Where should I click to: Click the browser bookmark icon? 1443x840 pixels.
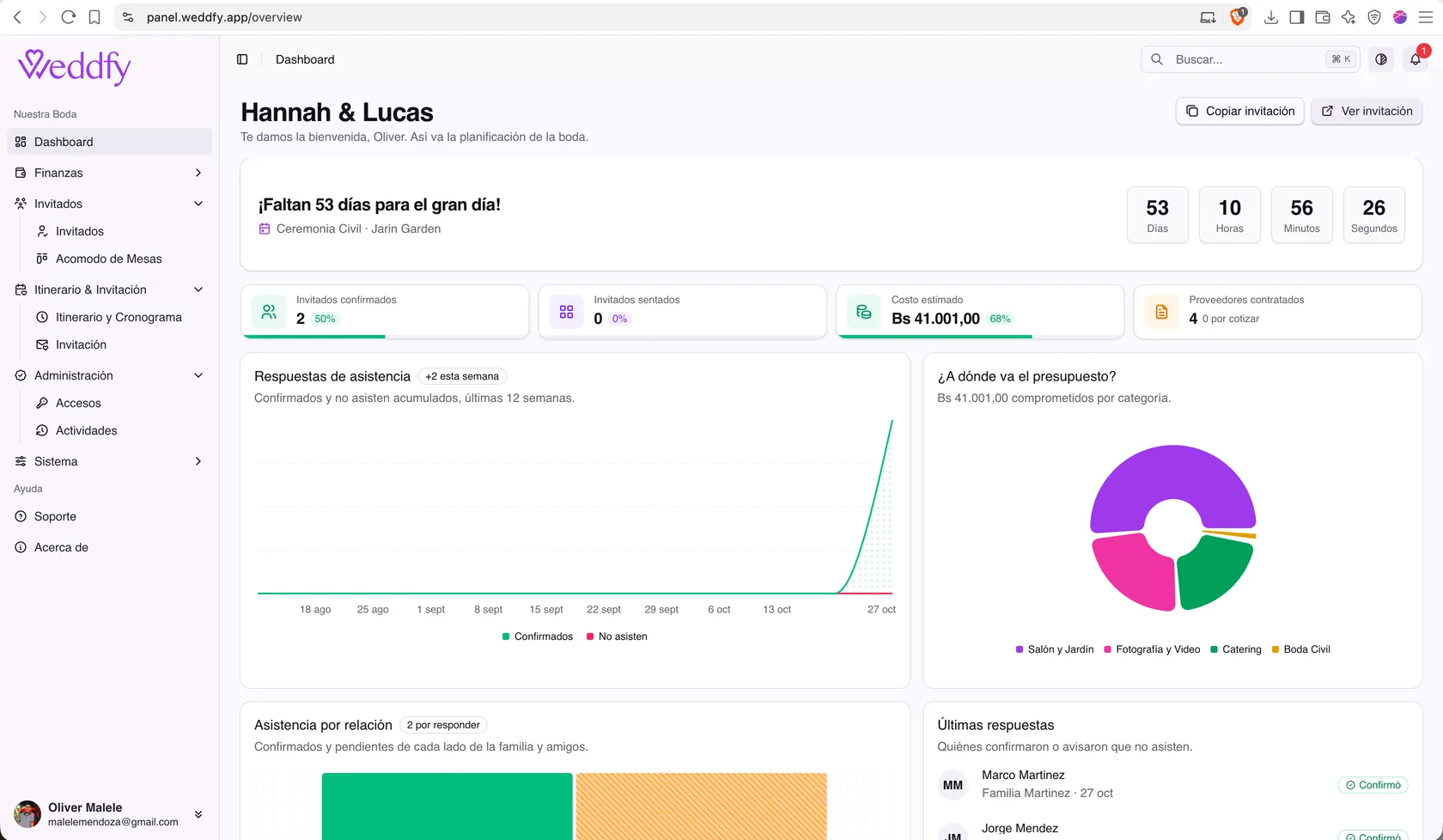tap(94, 17)
